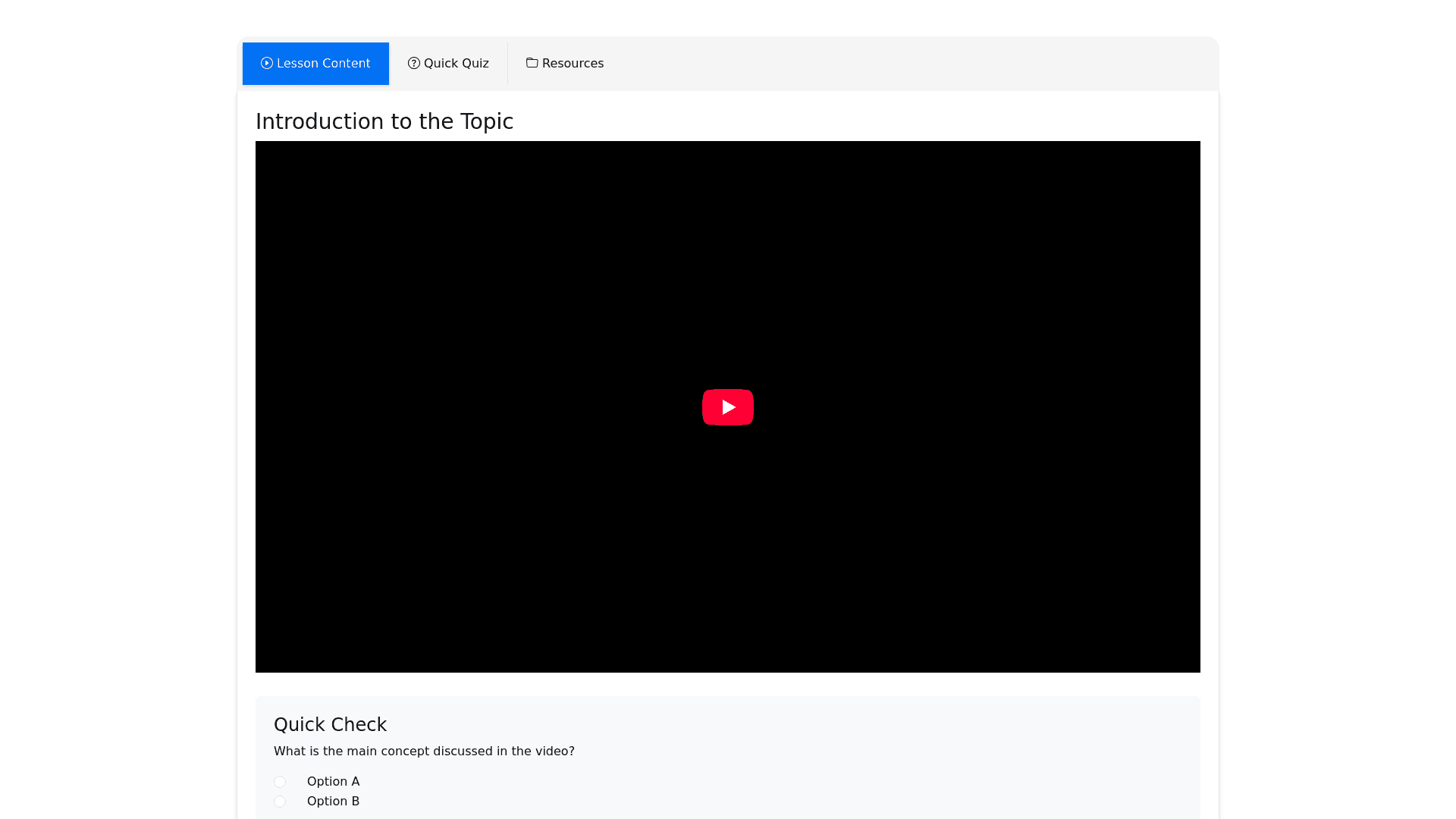Click the "Option B" label text
Image resolution: width=1456 pixels, height=819 pixels.
(333, 802)
